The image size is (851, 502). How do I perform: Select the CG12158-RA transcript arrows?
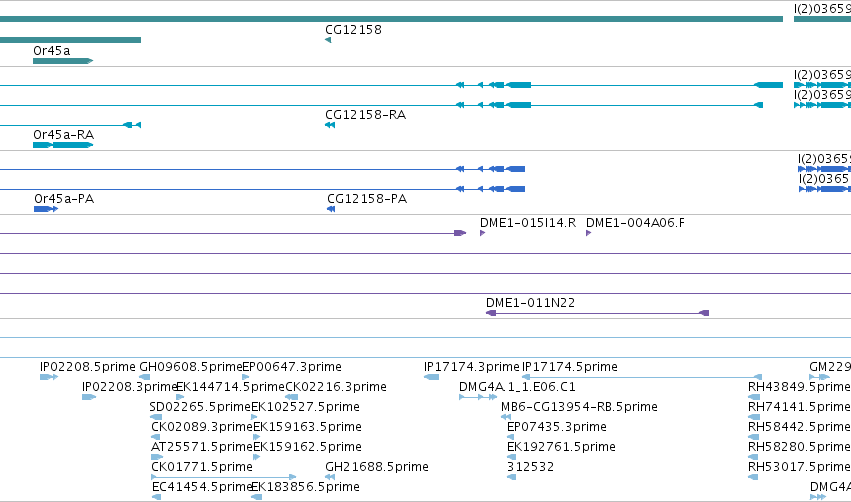[x=330, y=125]
